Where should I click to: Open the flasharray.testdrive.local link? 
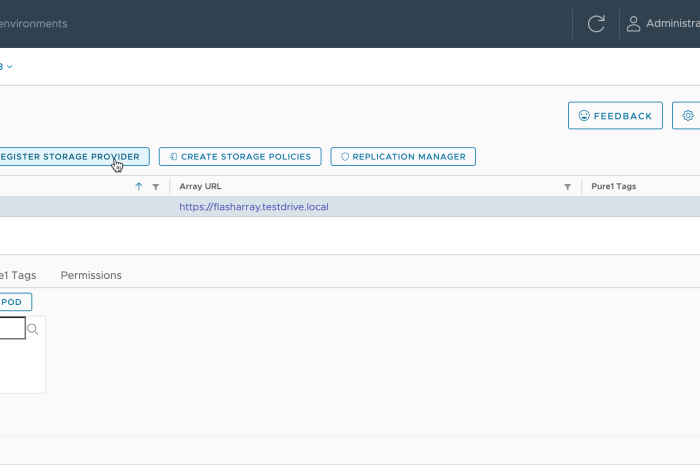coord(254,207)
